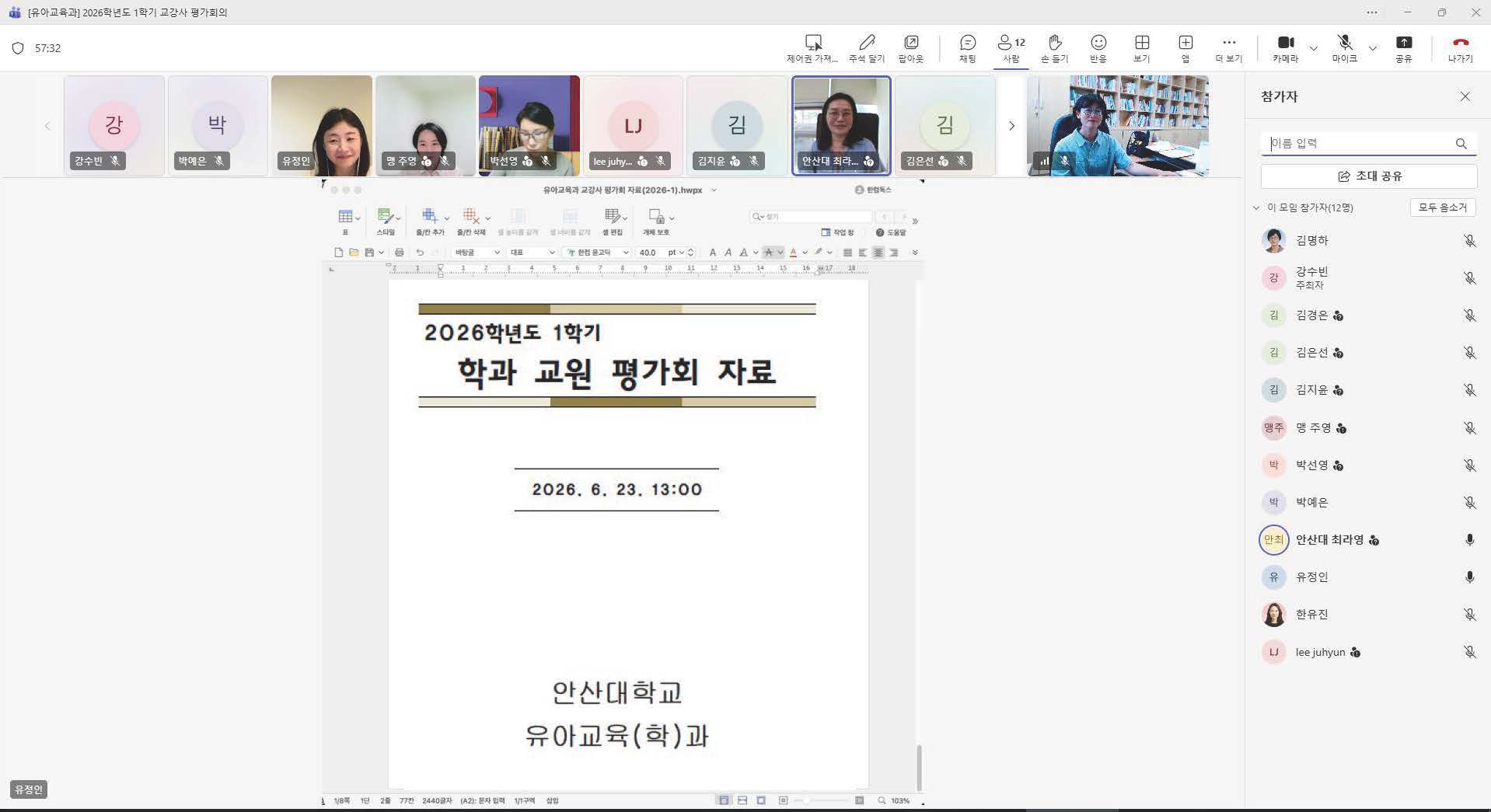Click the New document icon in document toolbar
This screenshot has width=1491, height=812.
[338, 253]
